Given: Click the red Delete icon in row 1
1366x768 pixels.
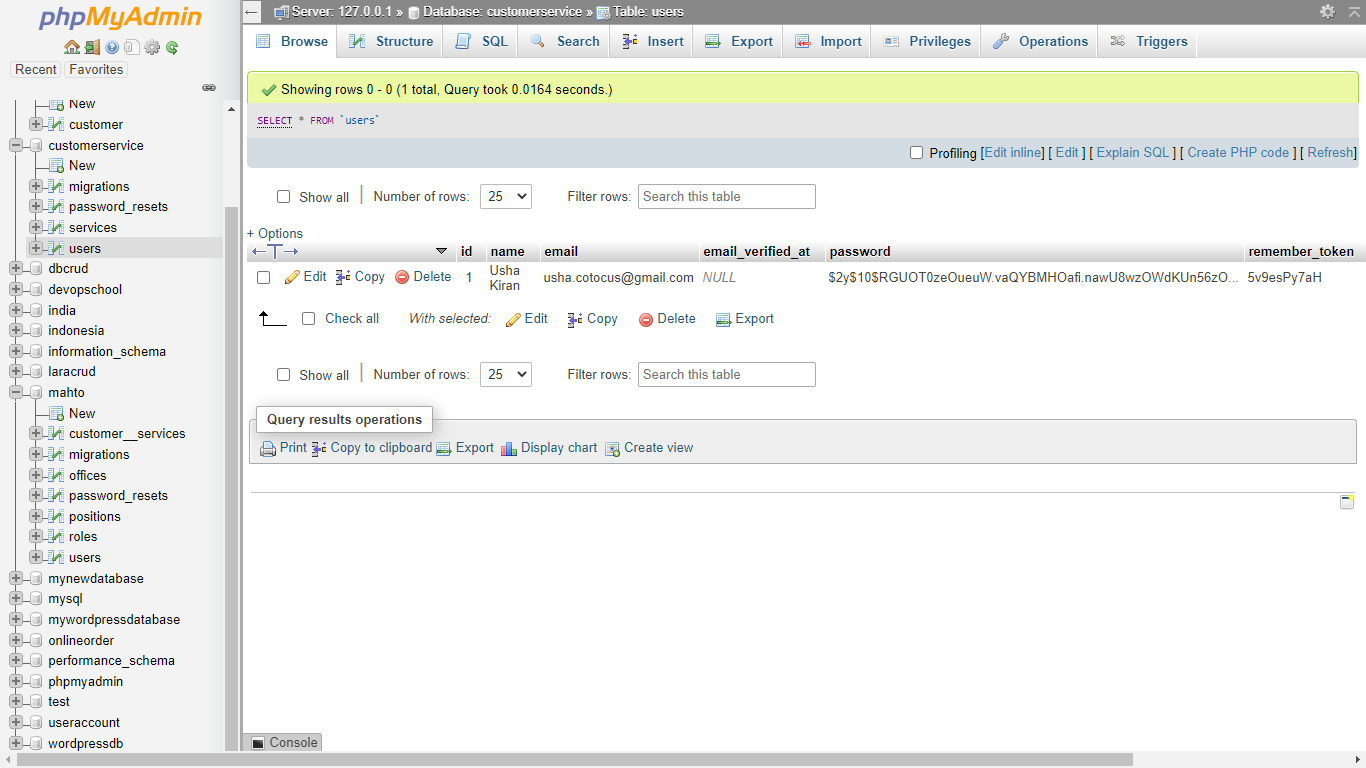Looking at the screenshot, I should (402, 277).
